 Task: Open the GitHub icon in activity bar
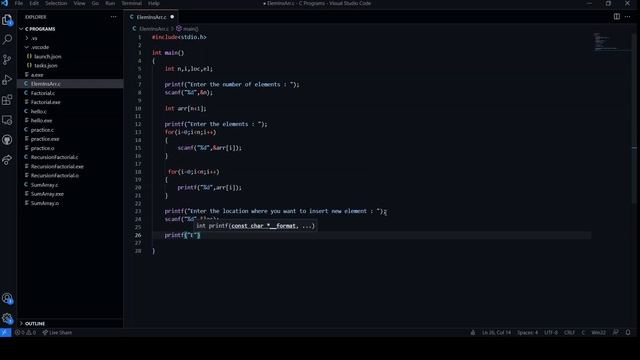7,140
